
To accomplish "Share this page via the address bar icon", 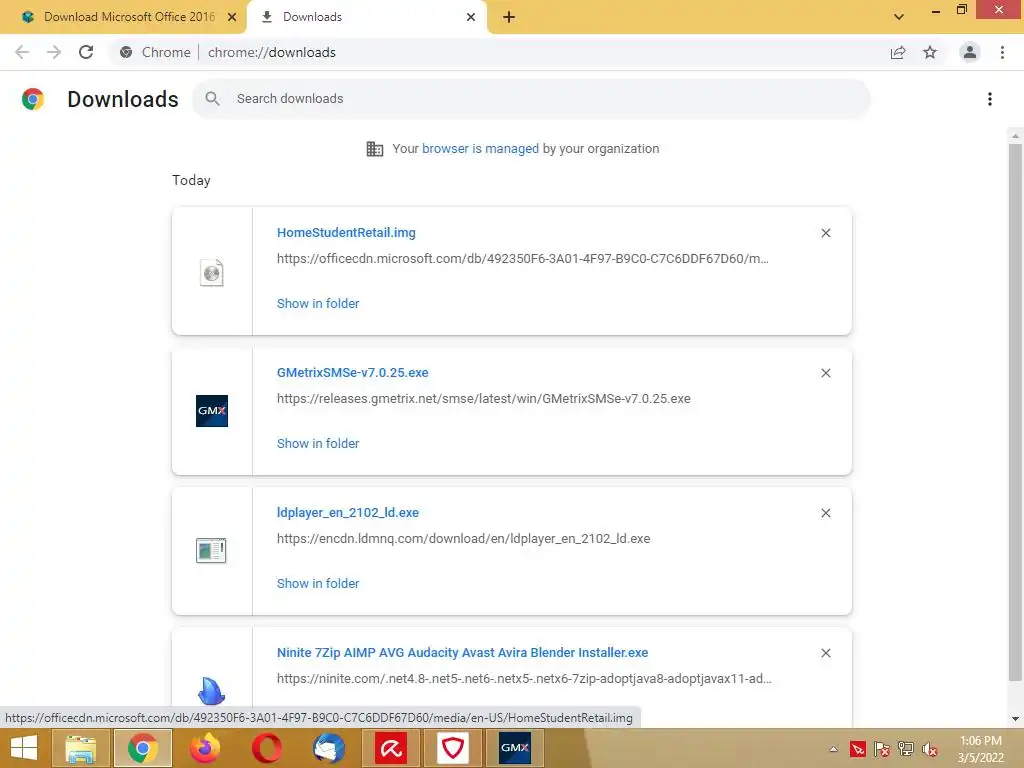I will 898,52.
